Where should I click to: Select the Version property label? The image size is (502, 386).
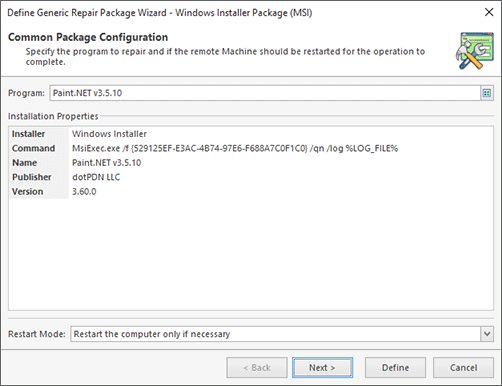tap(28, 192)
